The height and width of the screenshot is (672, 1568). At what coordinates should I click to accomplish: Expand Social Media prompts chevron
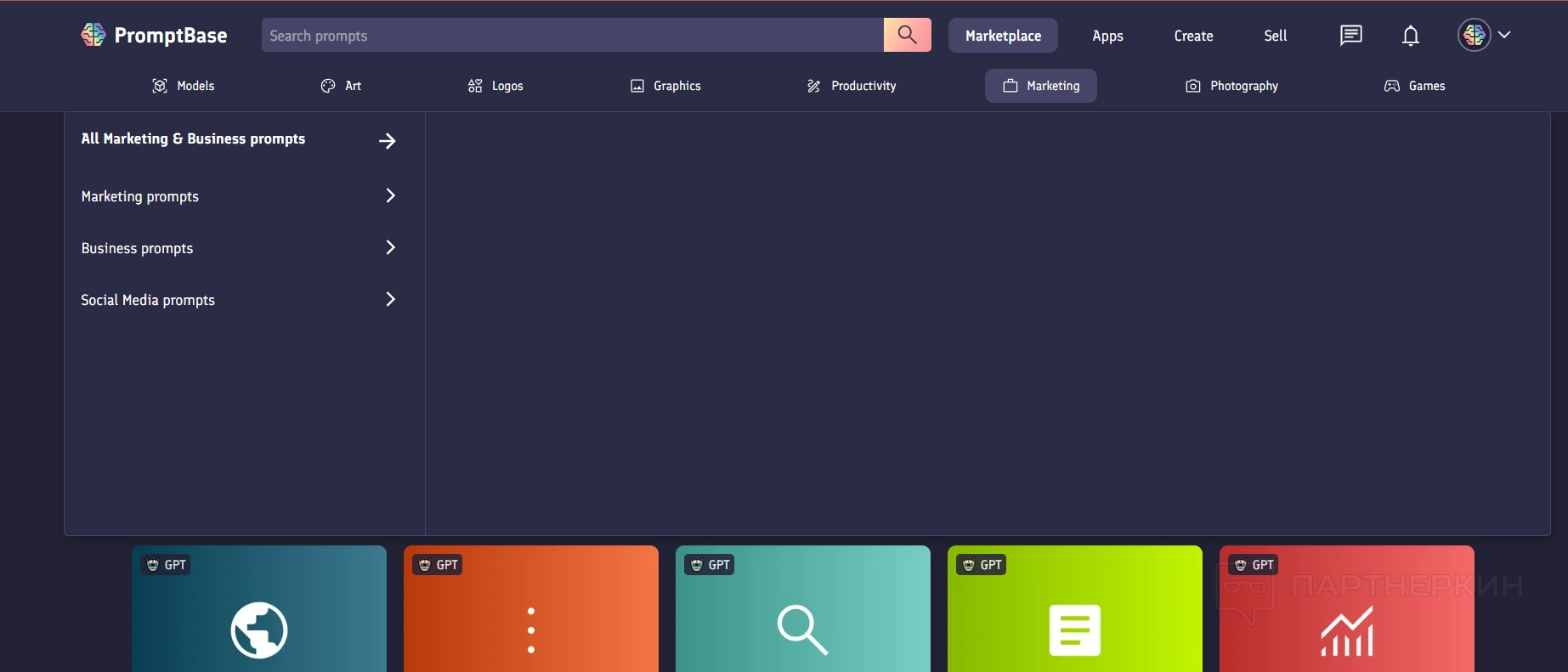[391, 299]
